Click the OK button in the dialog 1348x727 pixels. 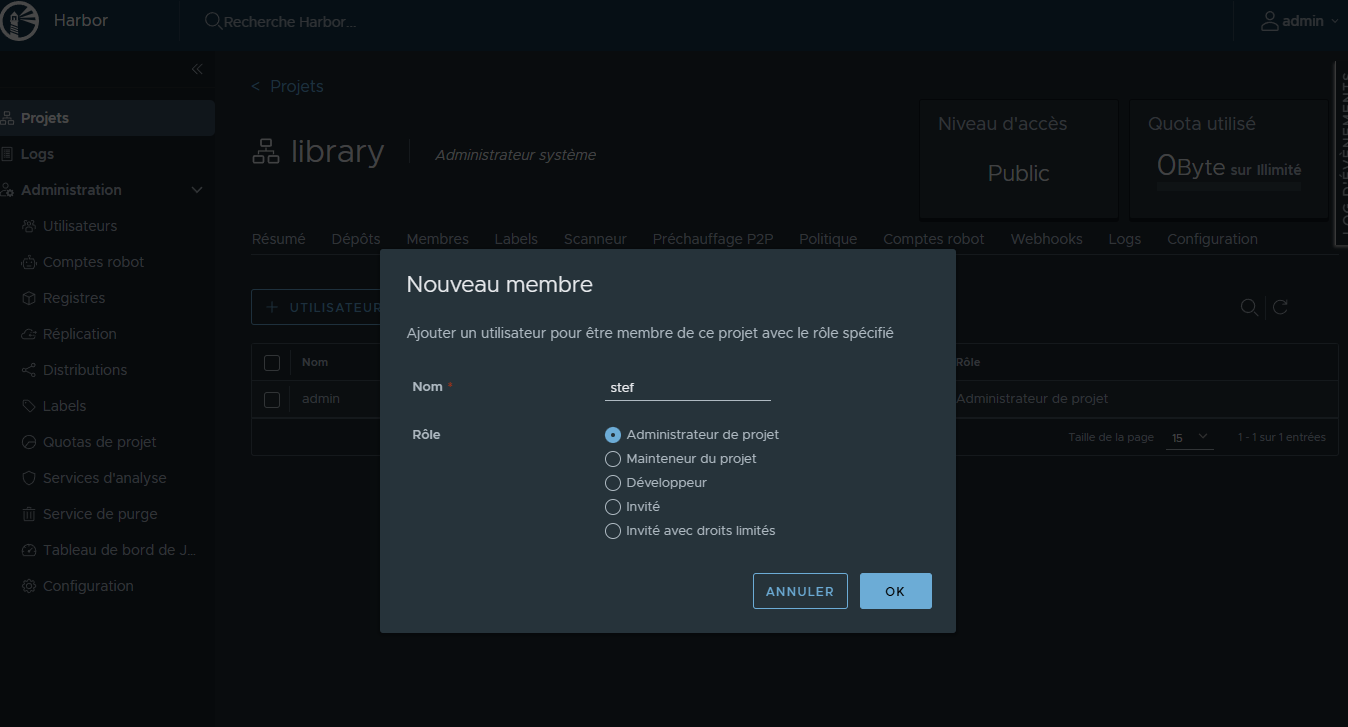(x=895, y=591)
